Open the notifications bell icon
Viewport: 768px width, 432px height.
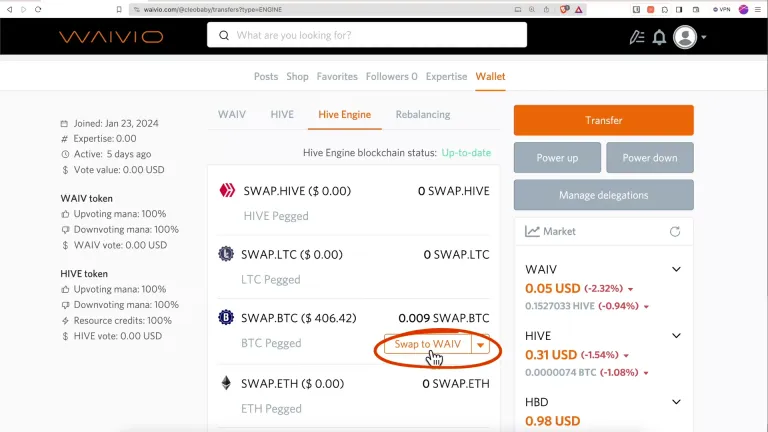[x=659, y=37]
